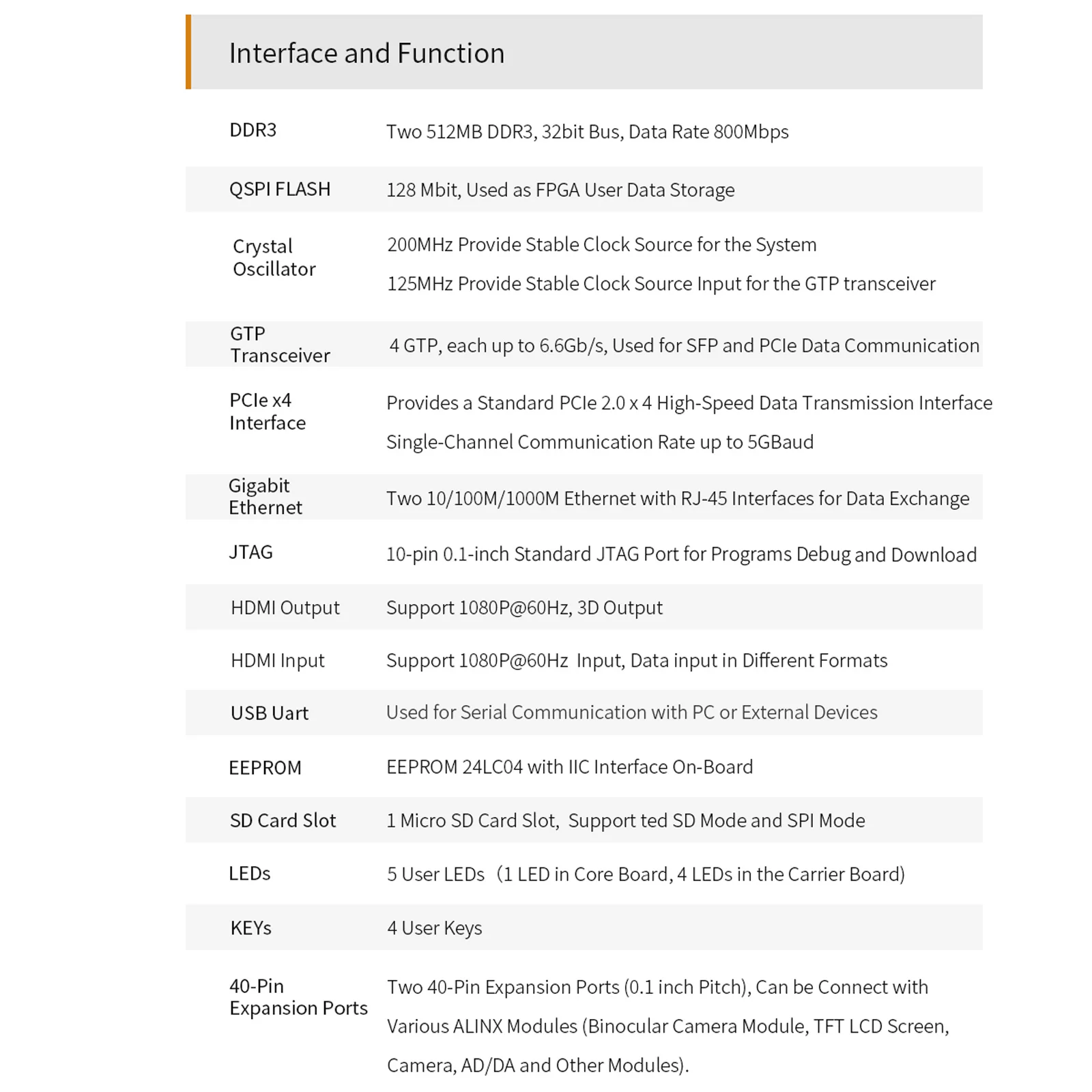Click the 4 User Keys description
1092x1092 pixels.
coord(435,928)
